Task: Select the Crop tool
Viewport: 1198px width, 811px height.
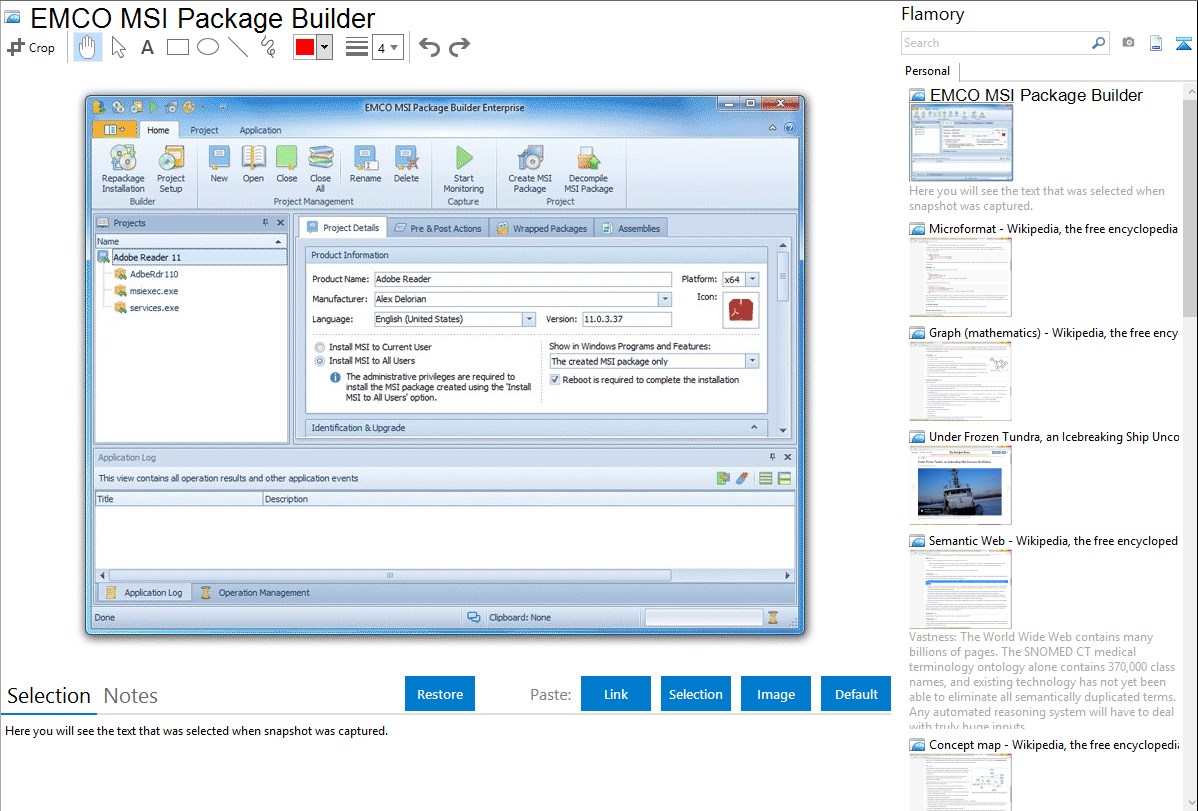Action: point(31,47)
